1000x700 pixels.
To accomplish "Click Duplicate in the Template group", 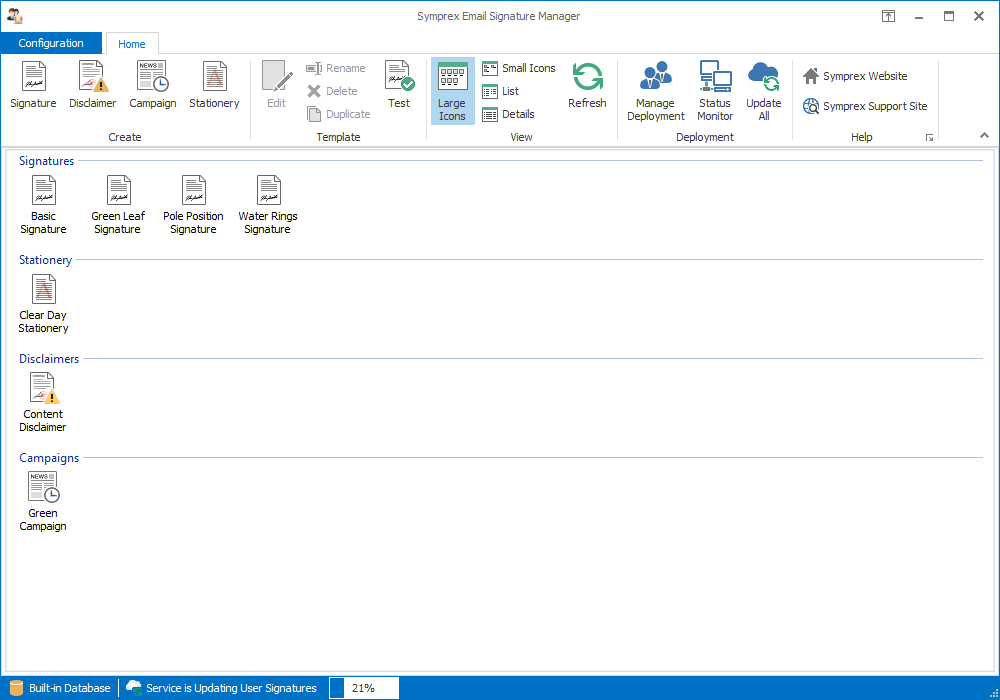I will (339, 114).
